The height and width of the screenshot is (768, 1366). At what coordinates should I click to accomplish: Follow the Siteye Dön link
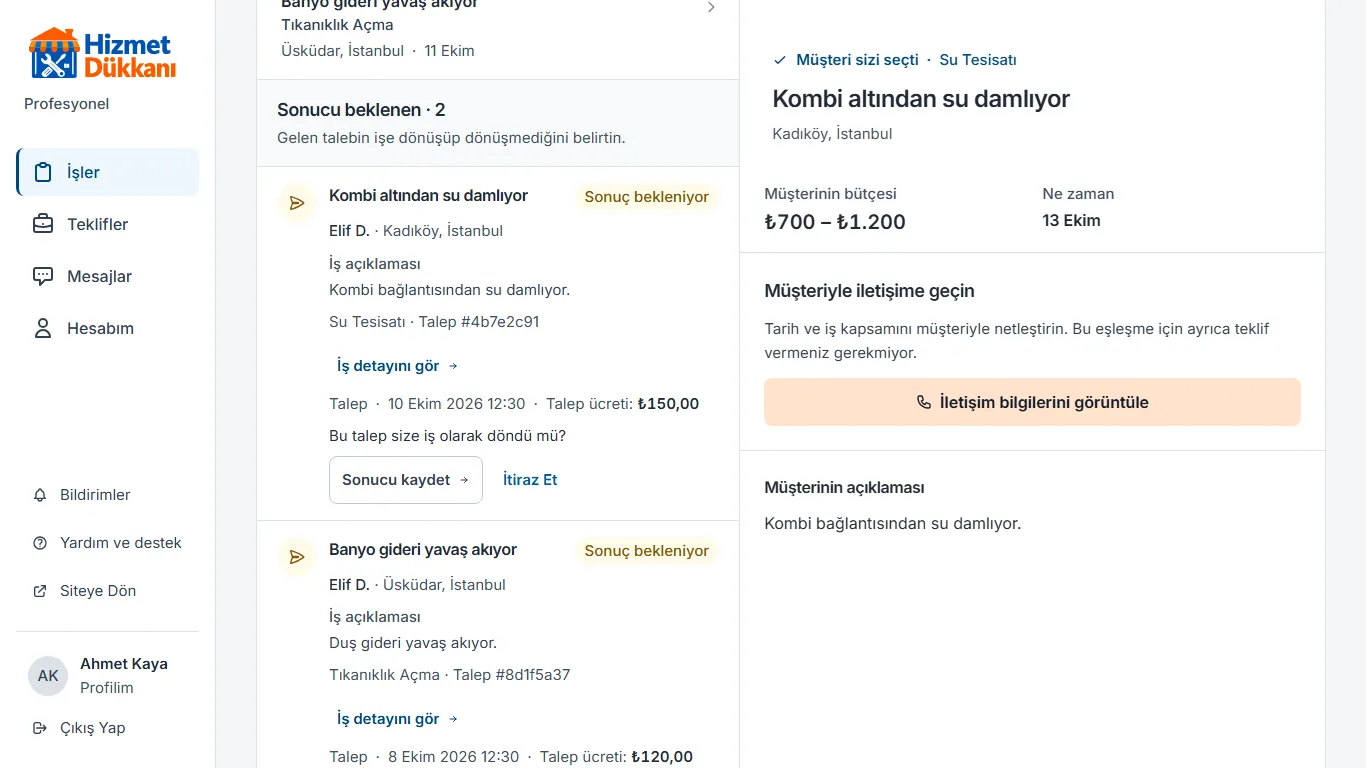[x=108, y=591]
